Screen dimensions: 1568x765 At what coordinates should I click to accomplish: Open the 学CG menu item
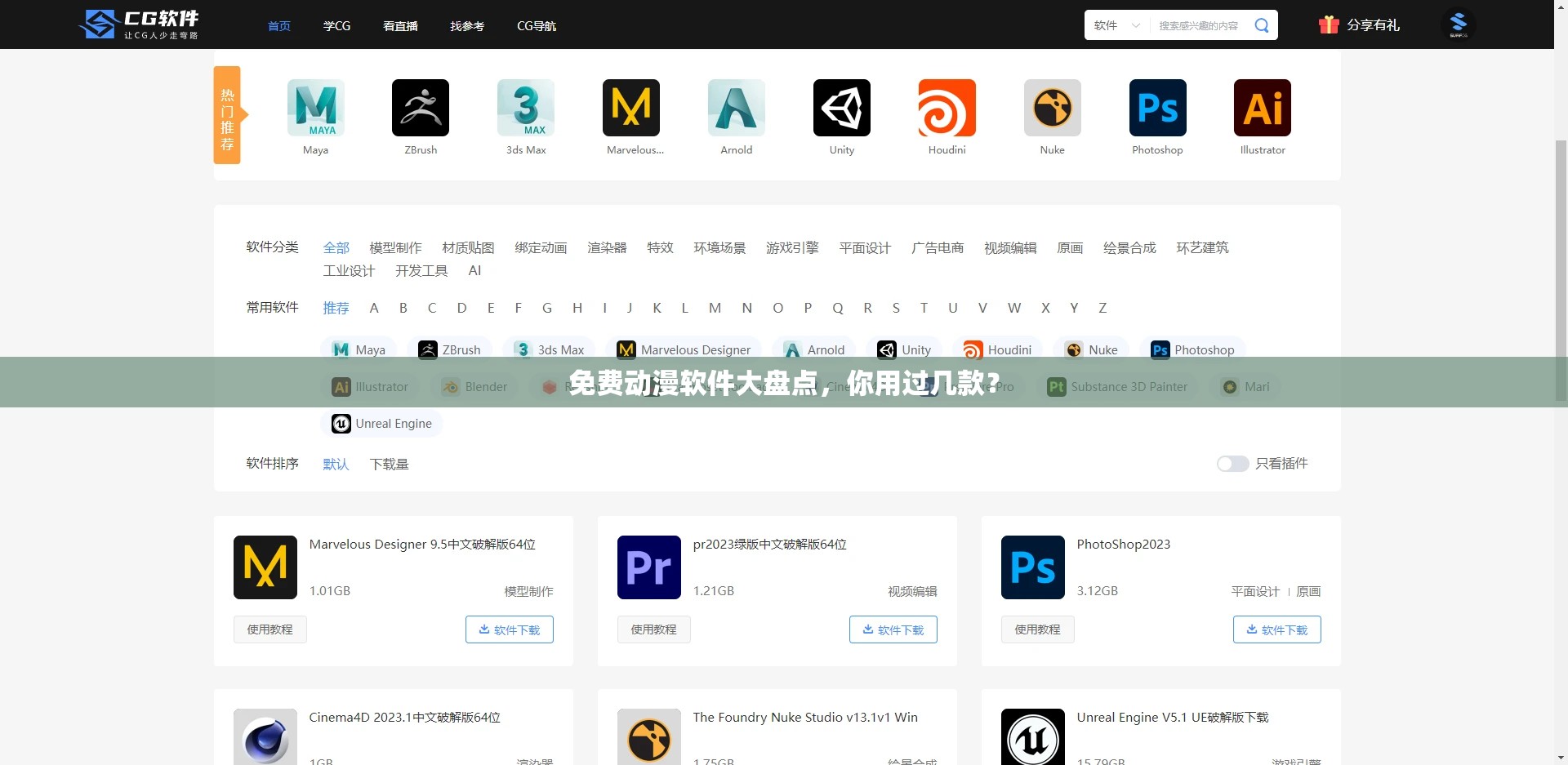336,25
